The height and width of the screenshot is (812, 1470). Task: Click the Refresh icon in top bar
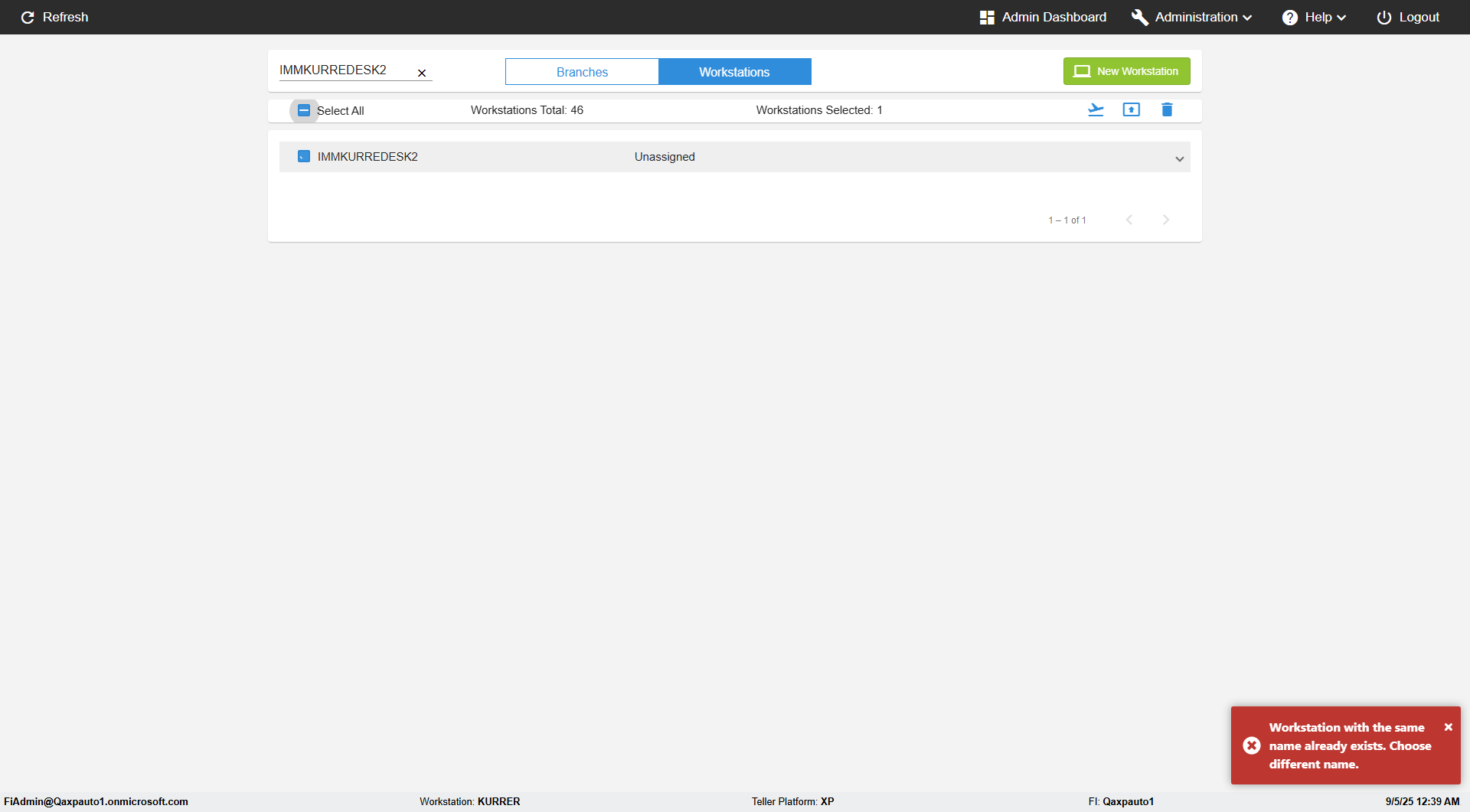pos(28,17)
